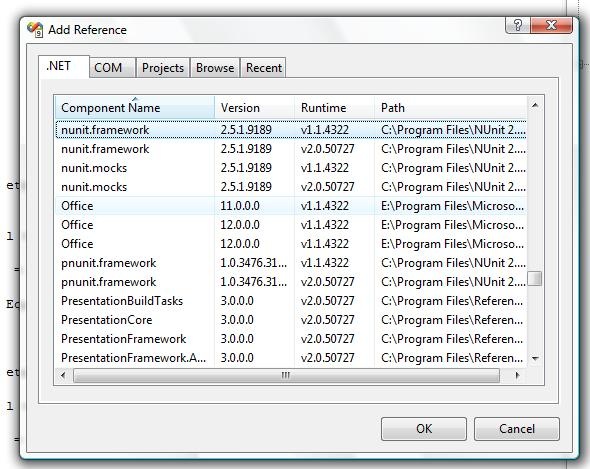Click the Add Reference dialog title icon
This screenshot has height=469, width=590.
click(x=35, y=29)
